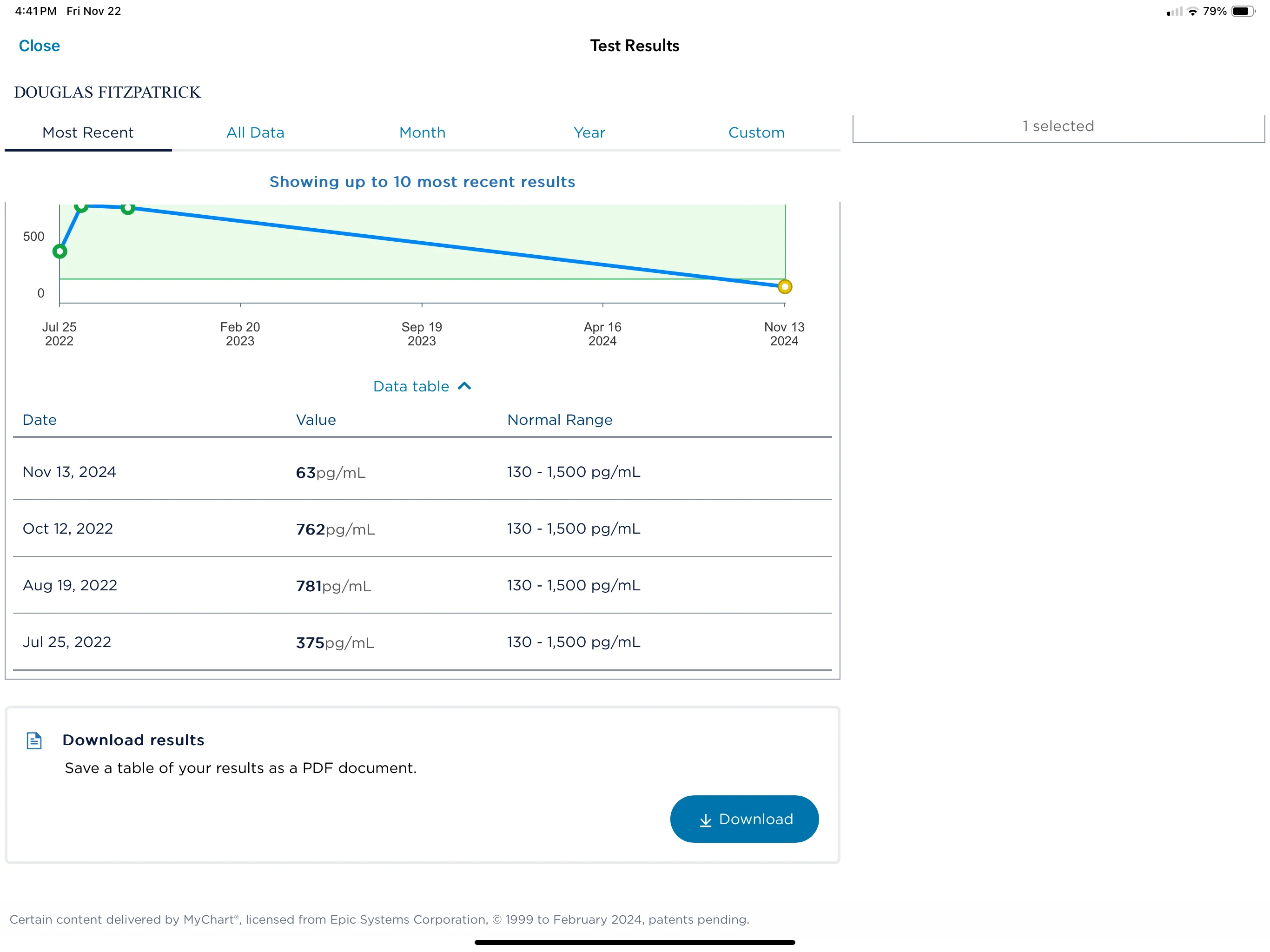Enable the Most Recent data toggle

[87, 132]
